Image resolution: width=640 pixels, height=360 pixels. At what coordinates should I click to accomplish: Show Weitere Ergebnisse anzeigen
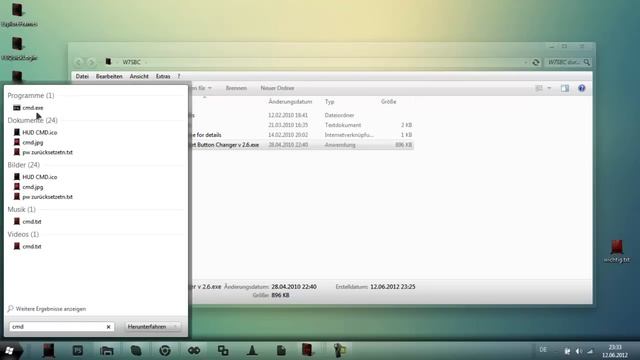coord(47,309)
